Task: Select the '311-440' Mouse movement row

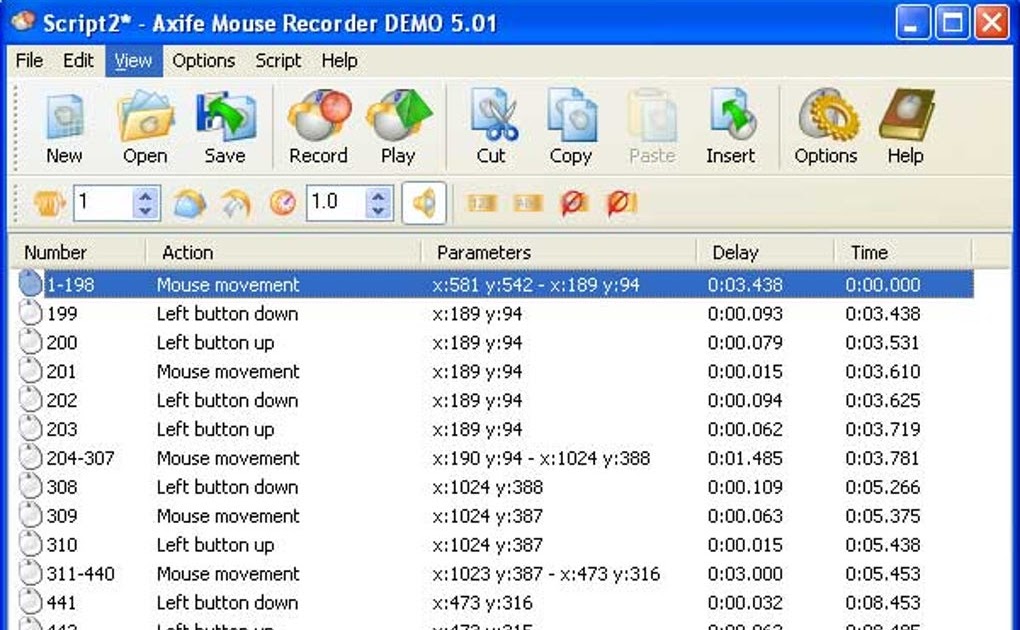Action: coord(494,573)
